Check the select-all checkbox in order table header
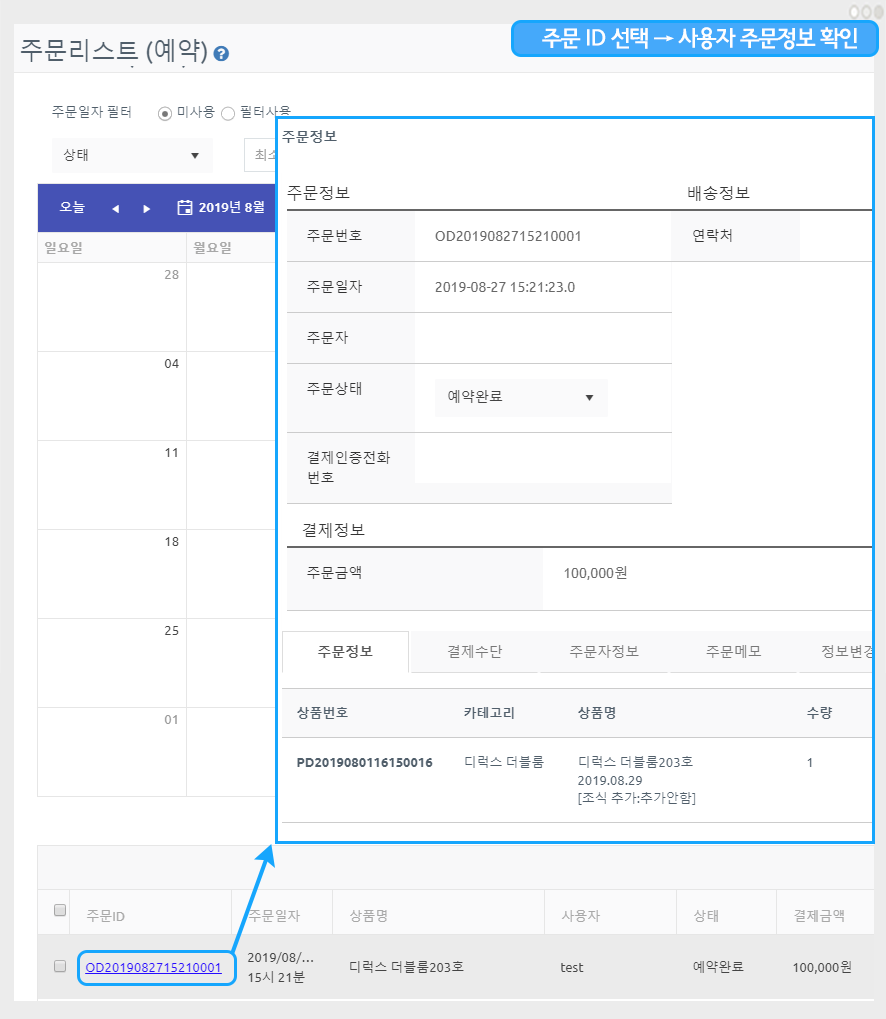 (x=60, y=910)
